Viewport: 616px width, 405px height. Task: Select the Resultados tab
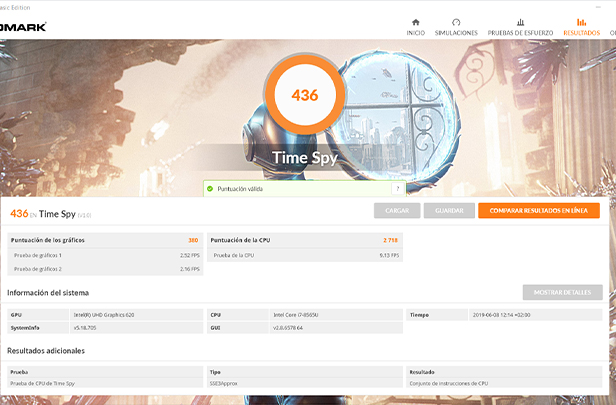click(581, 27)
